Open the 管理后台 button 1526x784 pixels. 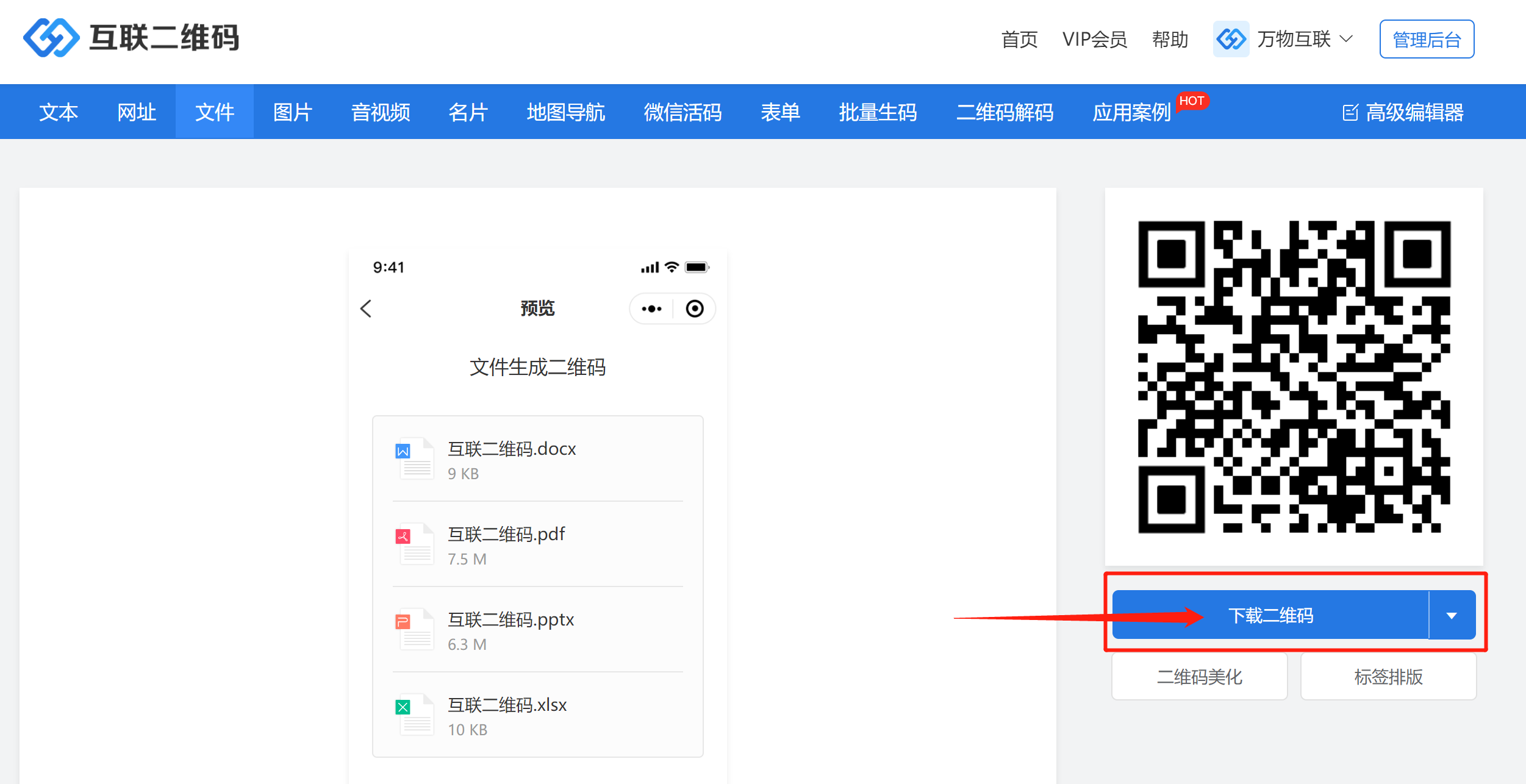[x=1427, y=40]
